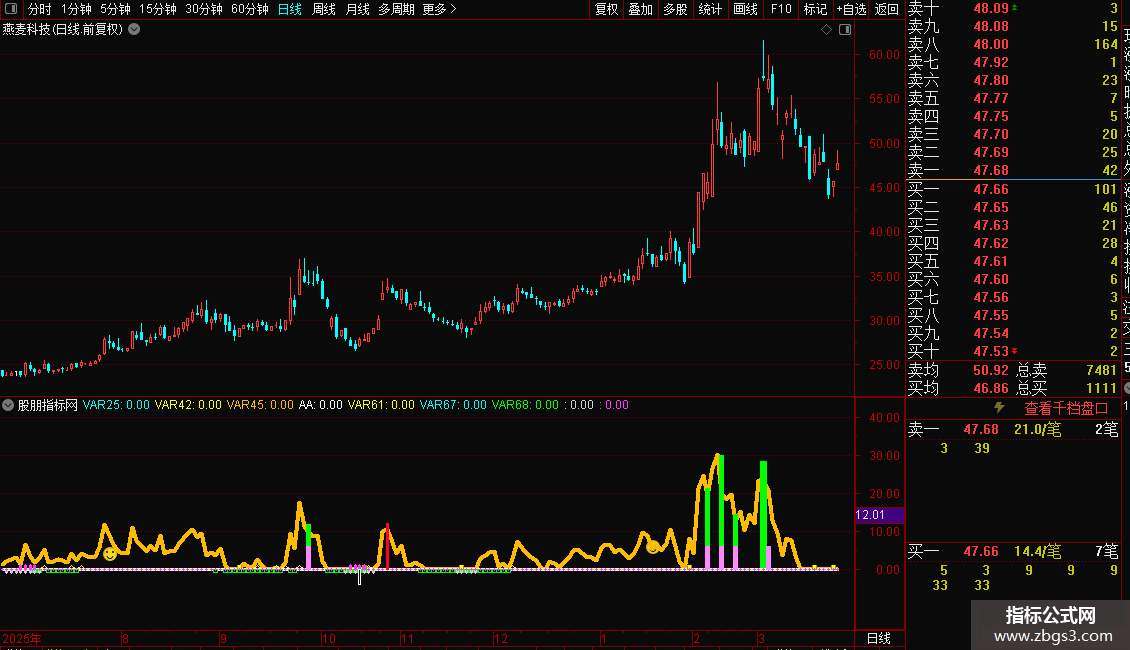Click the lightning bolt icon near 查看千档盘口
The width and height of the screenshot is (1130, 650).
pos(1000,408)
